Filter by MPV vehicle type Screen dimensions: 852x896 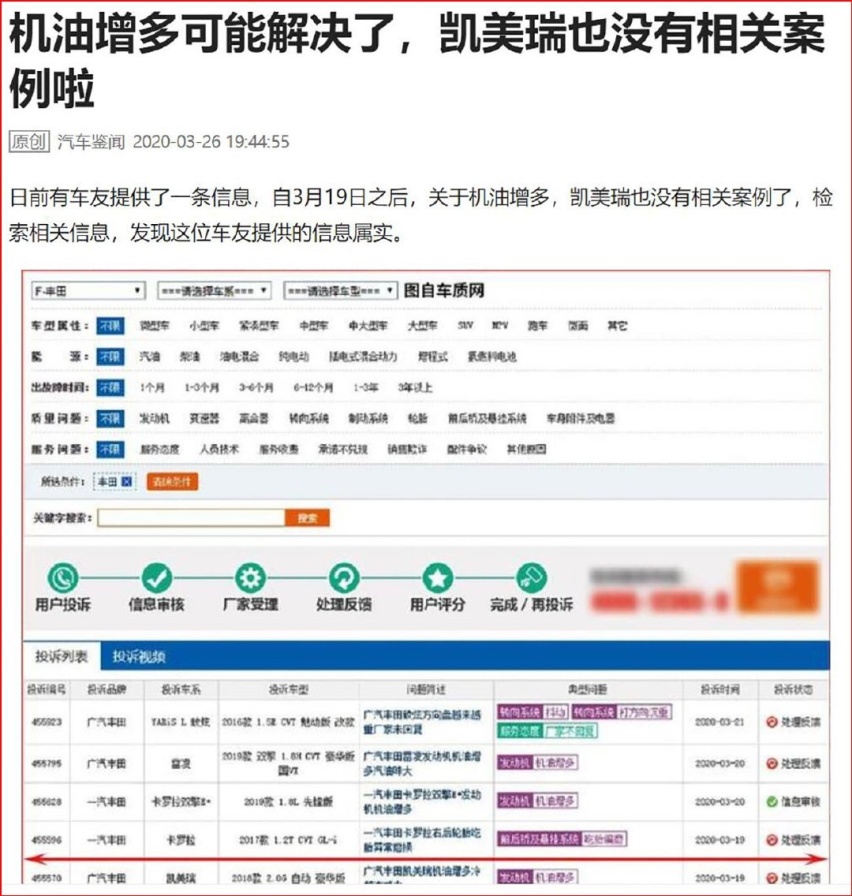tap(500, 325)
